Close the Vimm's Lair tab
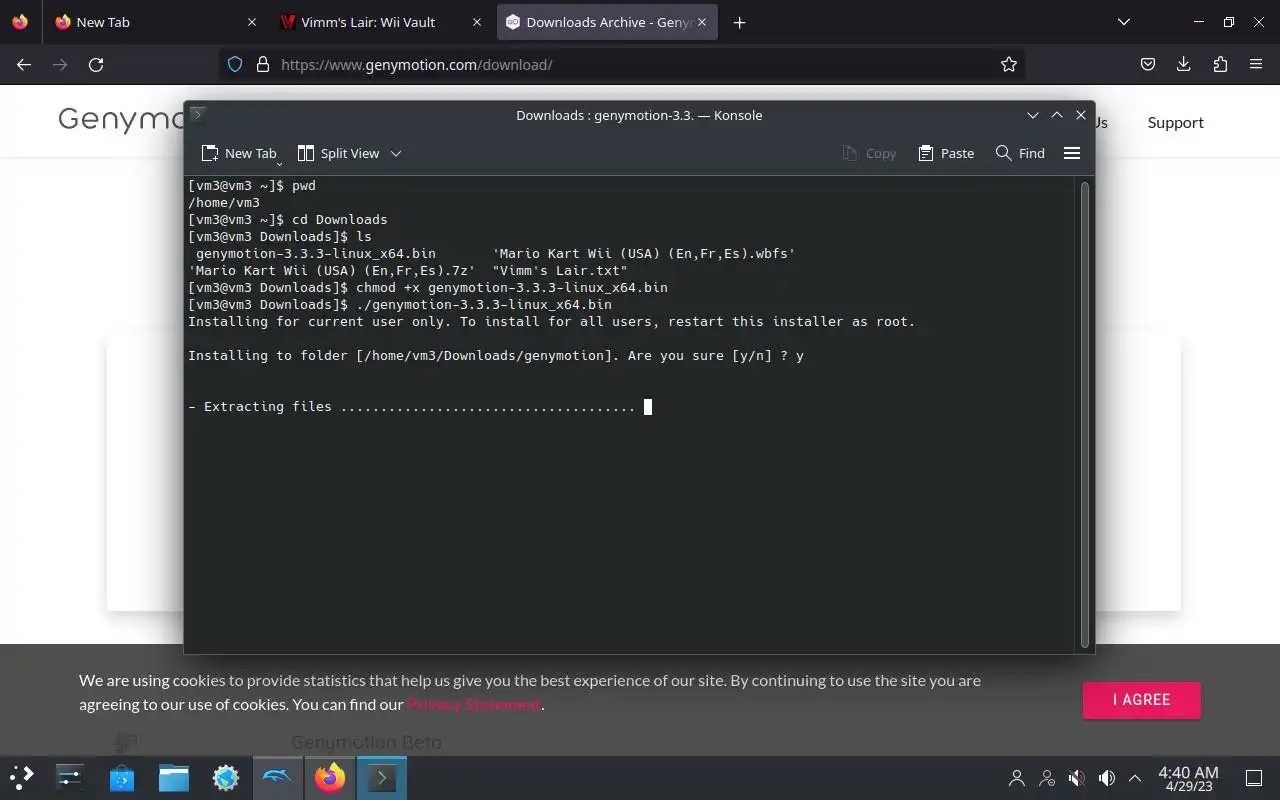 [x=477, y=22]
